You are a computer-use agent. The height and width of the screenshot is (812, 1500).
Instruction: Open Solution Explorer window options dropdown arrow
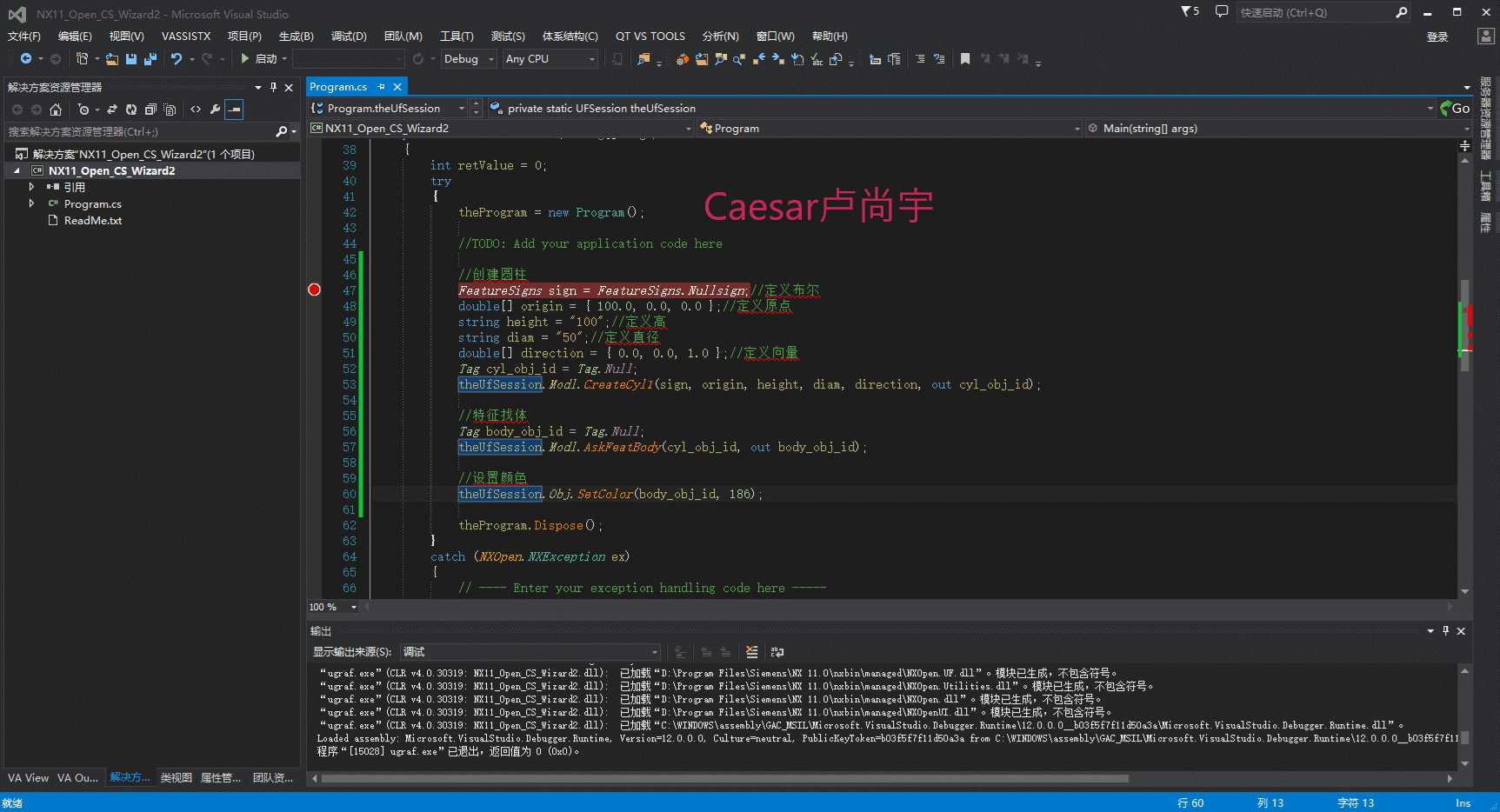[258, 87]
